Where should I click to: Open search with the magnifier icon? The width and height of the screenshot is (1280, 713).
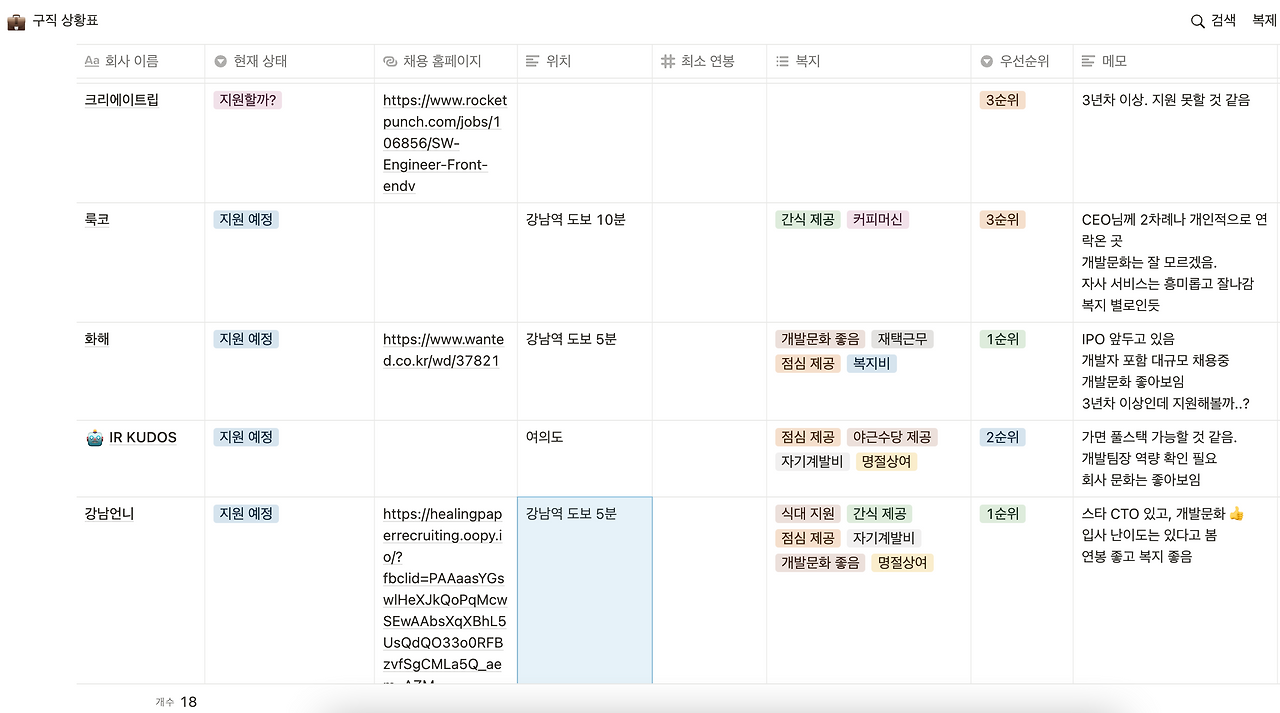1196,20
